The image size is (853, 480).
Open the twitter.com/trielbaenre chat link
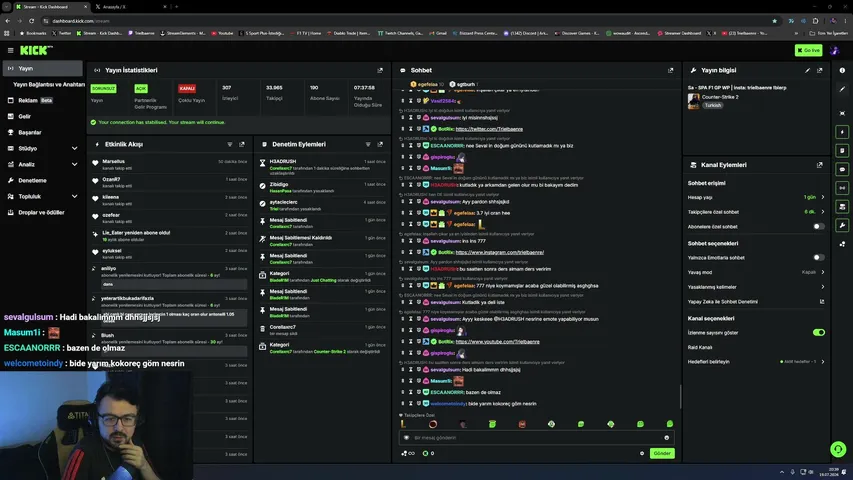[x=489, y=129]
